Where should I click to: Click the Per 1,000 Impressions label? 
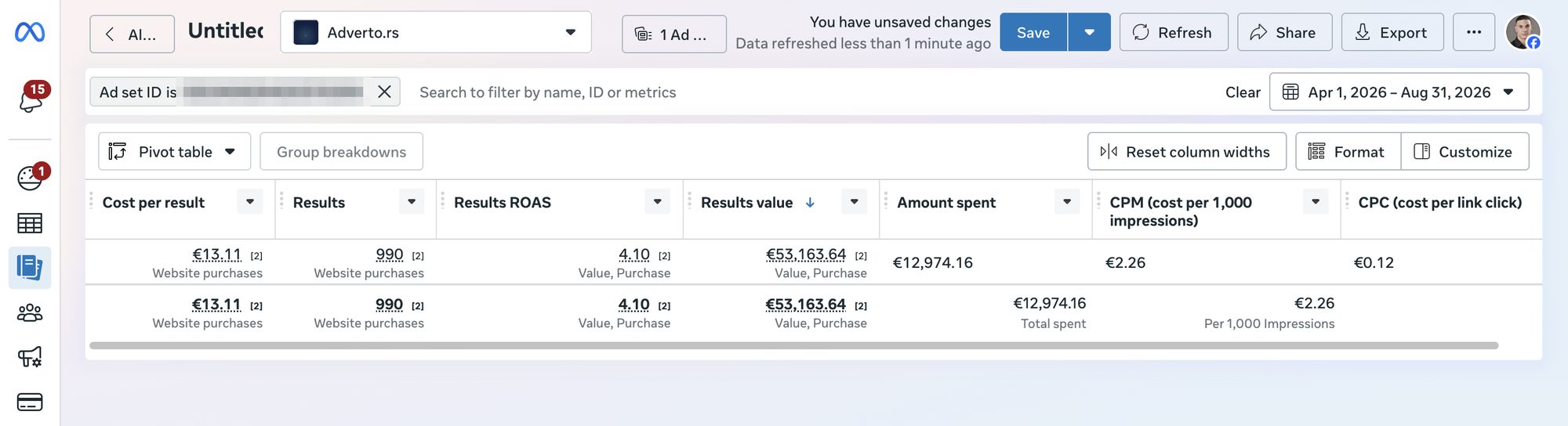click(1269, 323)
